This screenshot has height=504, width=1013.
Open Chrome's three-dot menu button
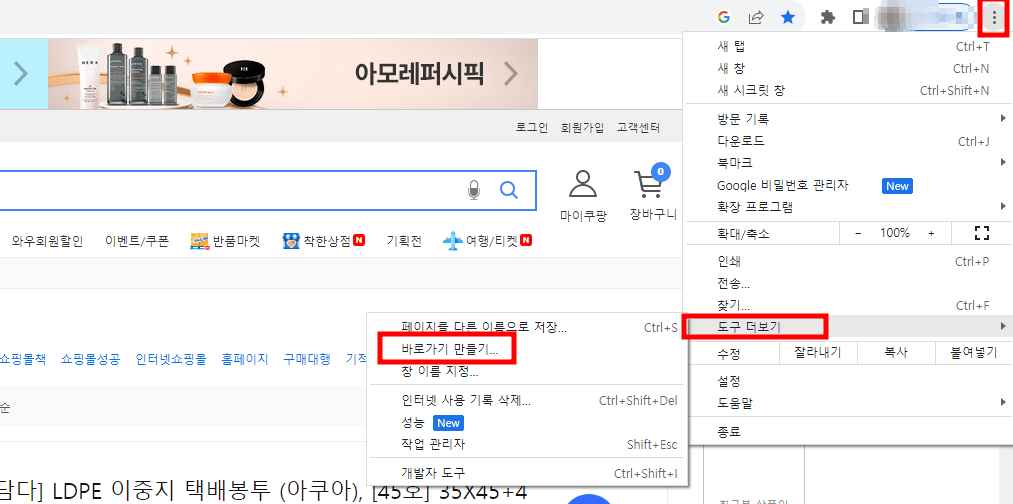994,17
